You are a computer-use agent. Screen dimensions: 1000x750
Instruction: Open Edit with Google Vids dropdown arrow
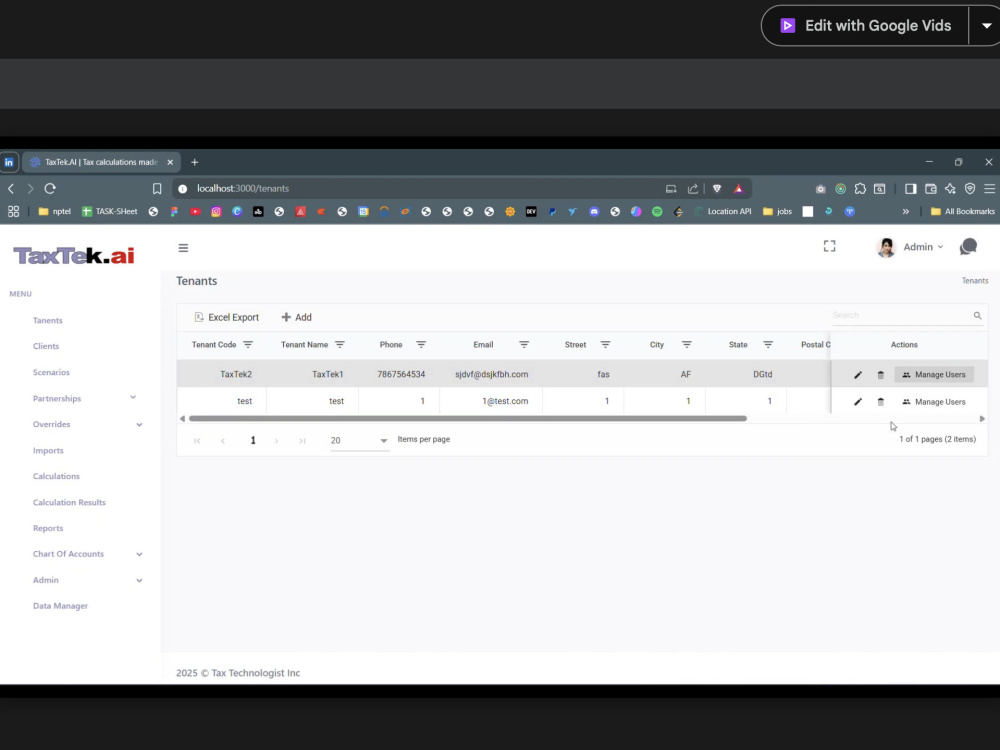point(986,26)
